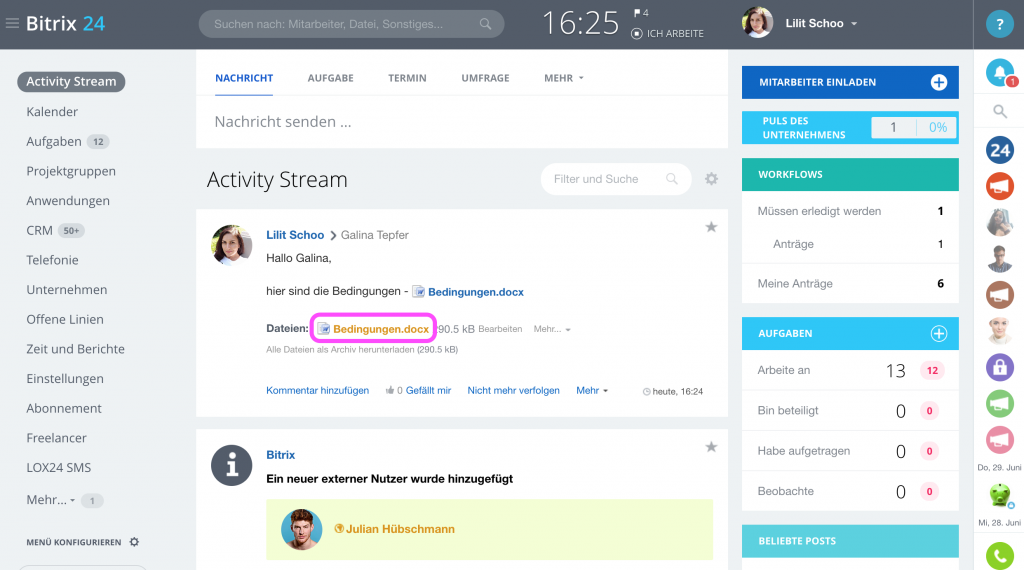Open Offene Linien section
The width and height of the screenshot is (1024, 570).
pos(65,319)
